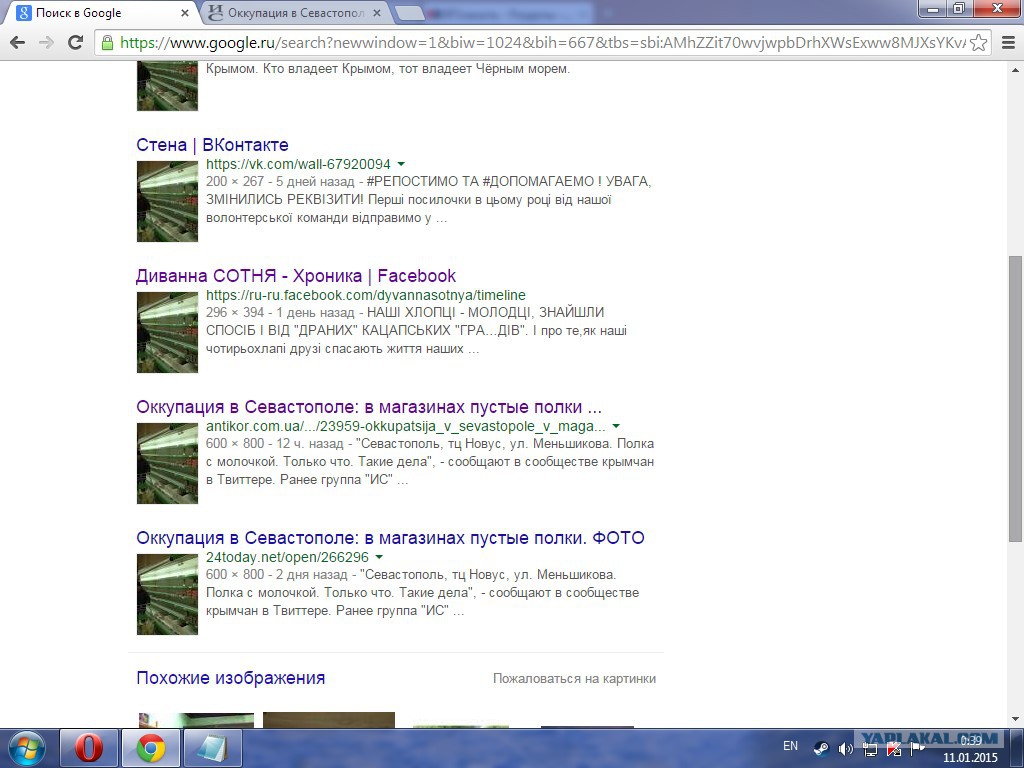
Task: Click the antikor.com.ua result URL text
Action: point(406,426)
